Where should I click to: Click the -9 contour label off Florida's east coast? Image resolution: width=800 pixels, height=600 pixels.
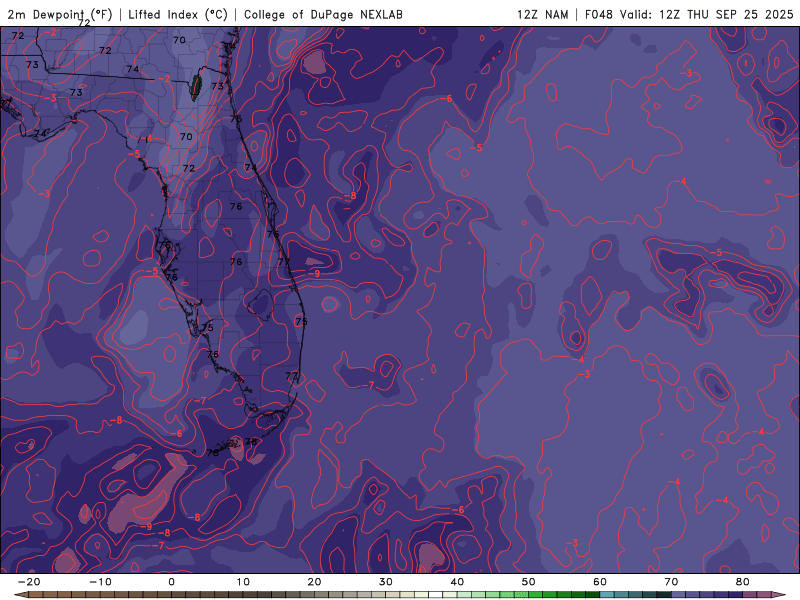tap(314, 273)
